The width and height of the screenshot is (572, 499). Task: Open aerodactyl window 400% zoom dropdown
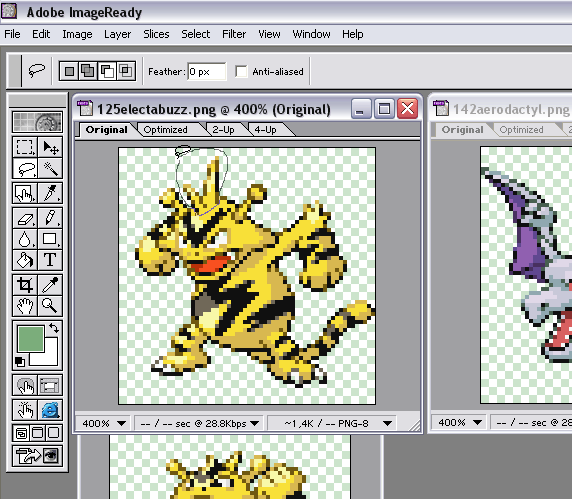coord(477,422)
